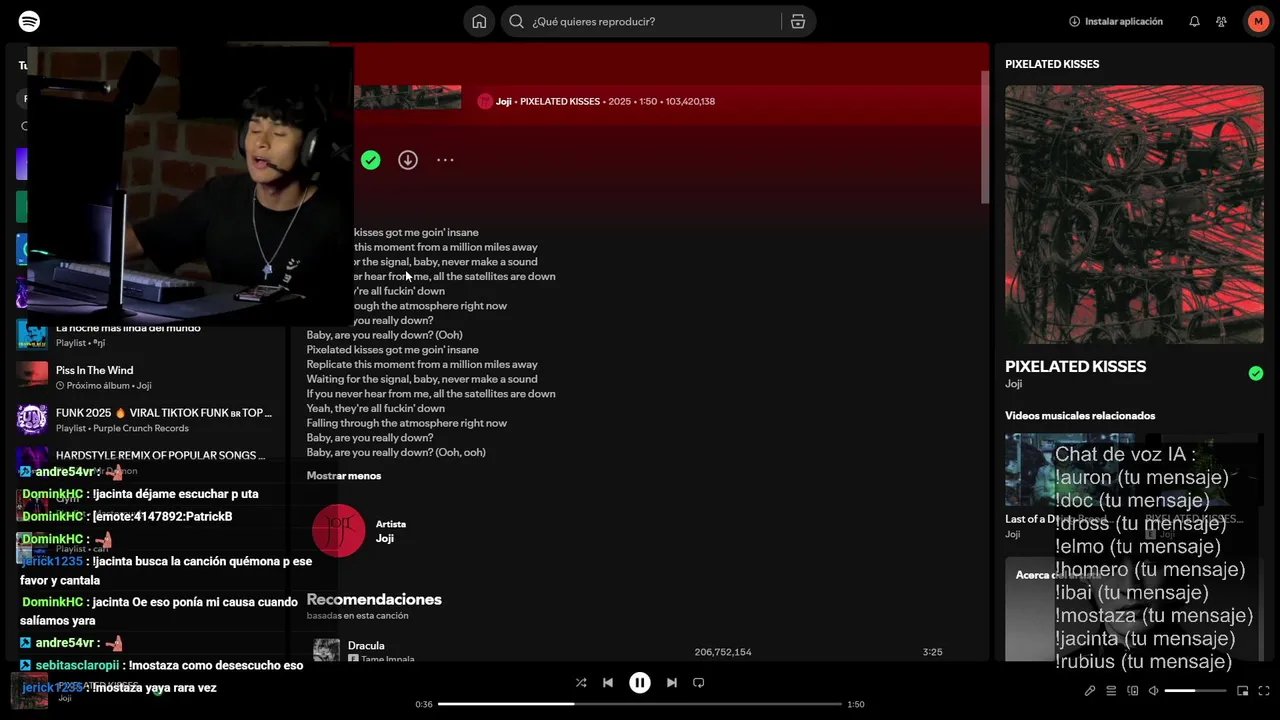Skip to next track
1280x720 pixels.
click(x=672, y=683)
